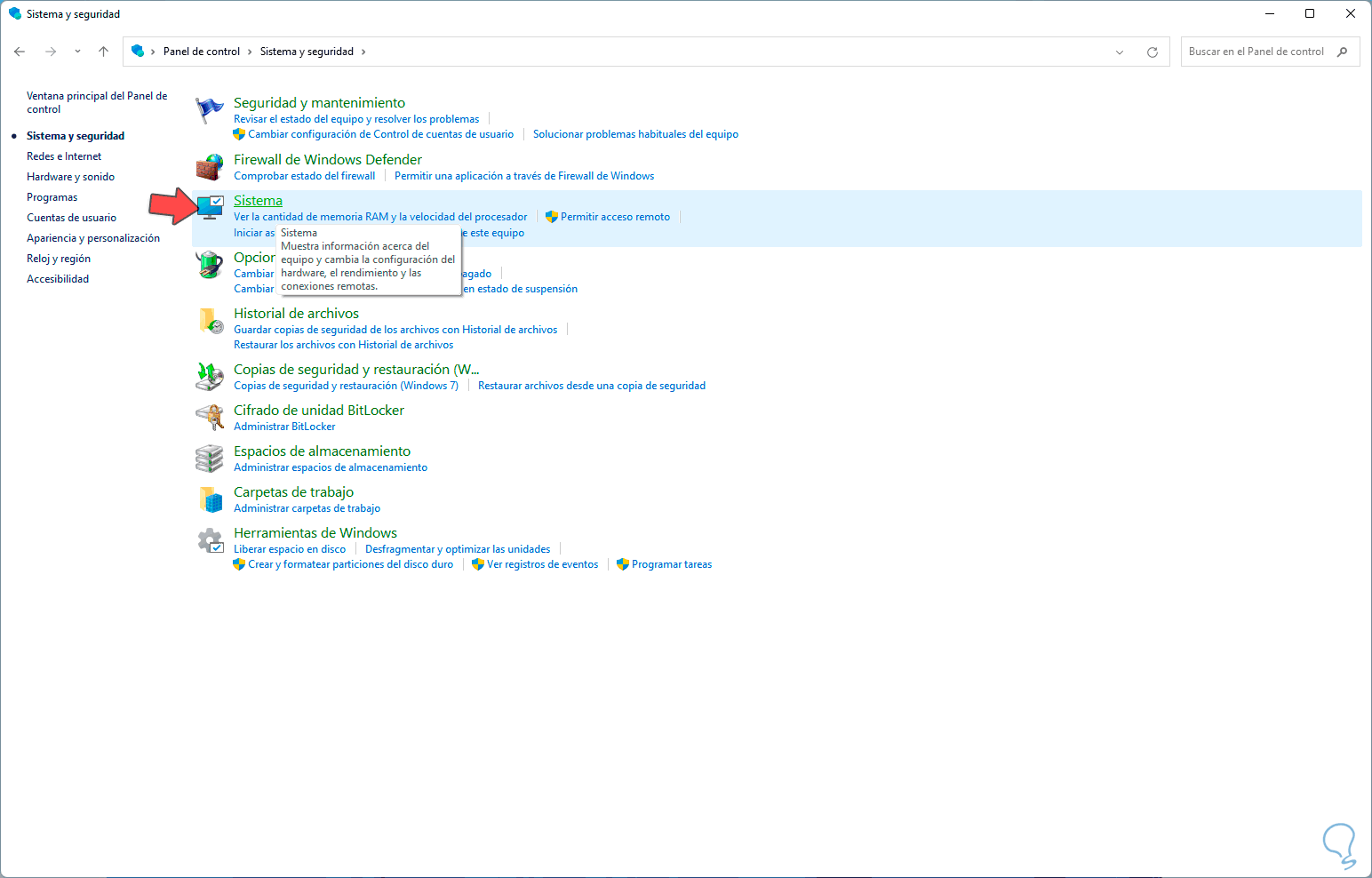Open Firewall de Windows Defender heading

click(328, 160)
